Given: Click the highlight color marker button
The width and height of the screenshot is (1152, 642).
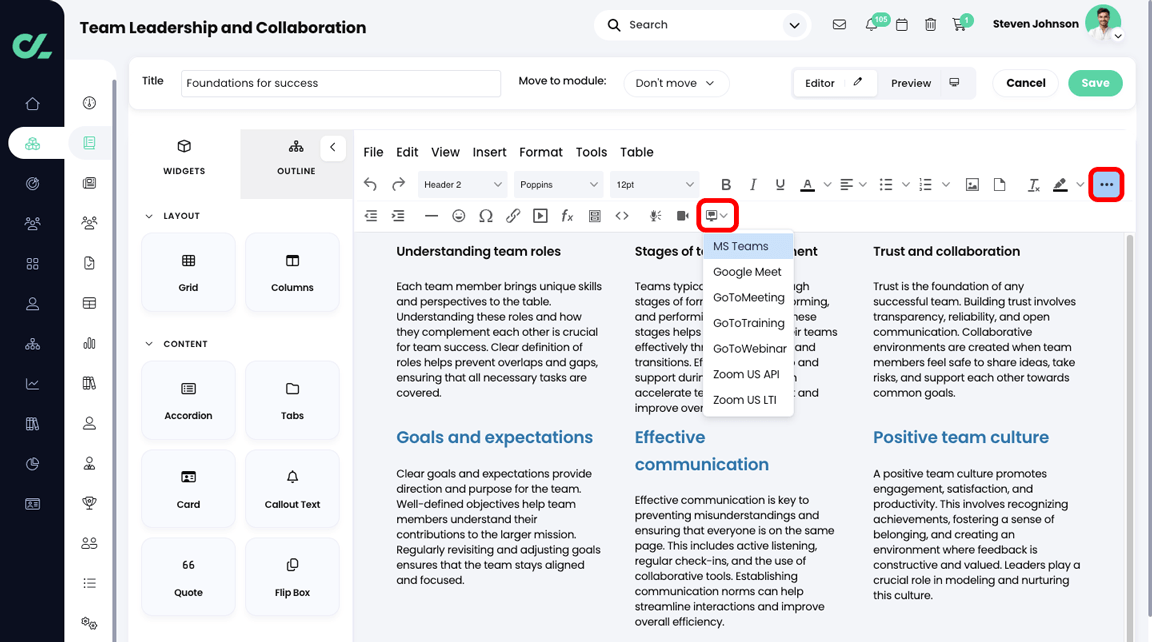Looking at the screenshot, I should tap(1060, 185).
